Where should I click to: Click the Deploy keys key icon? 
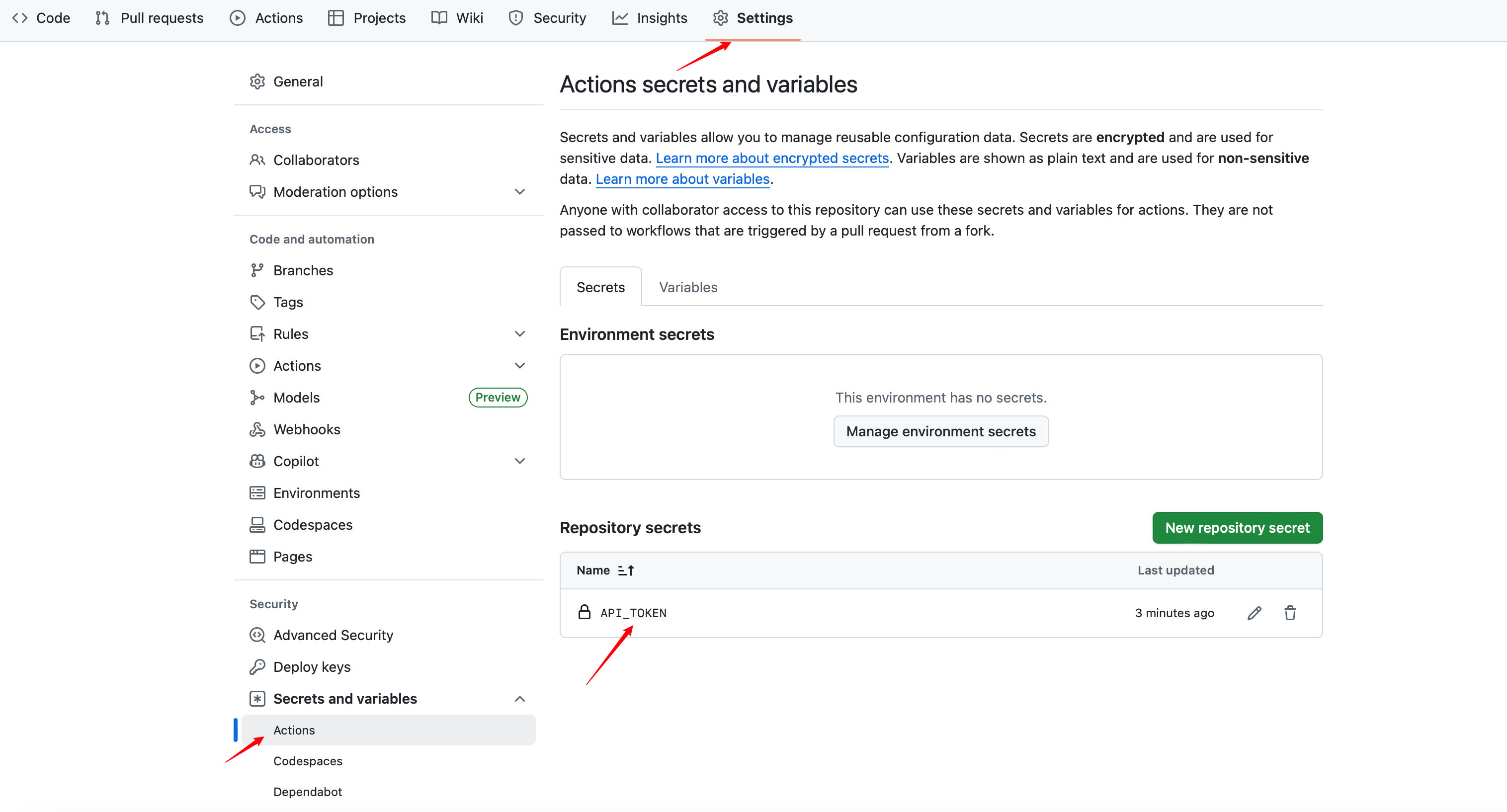click(x=257, y=666)
